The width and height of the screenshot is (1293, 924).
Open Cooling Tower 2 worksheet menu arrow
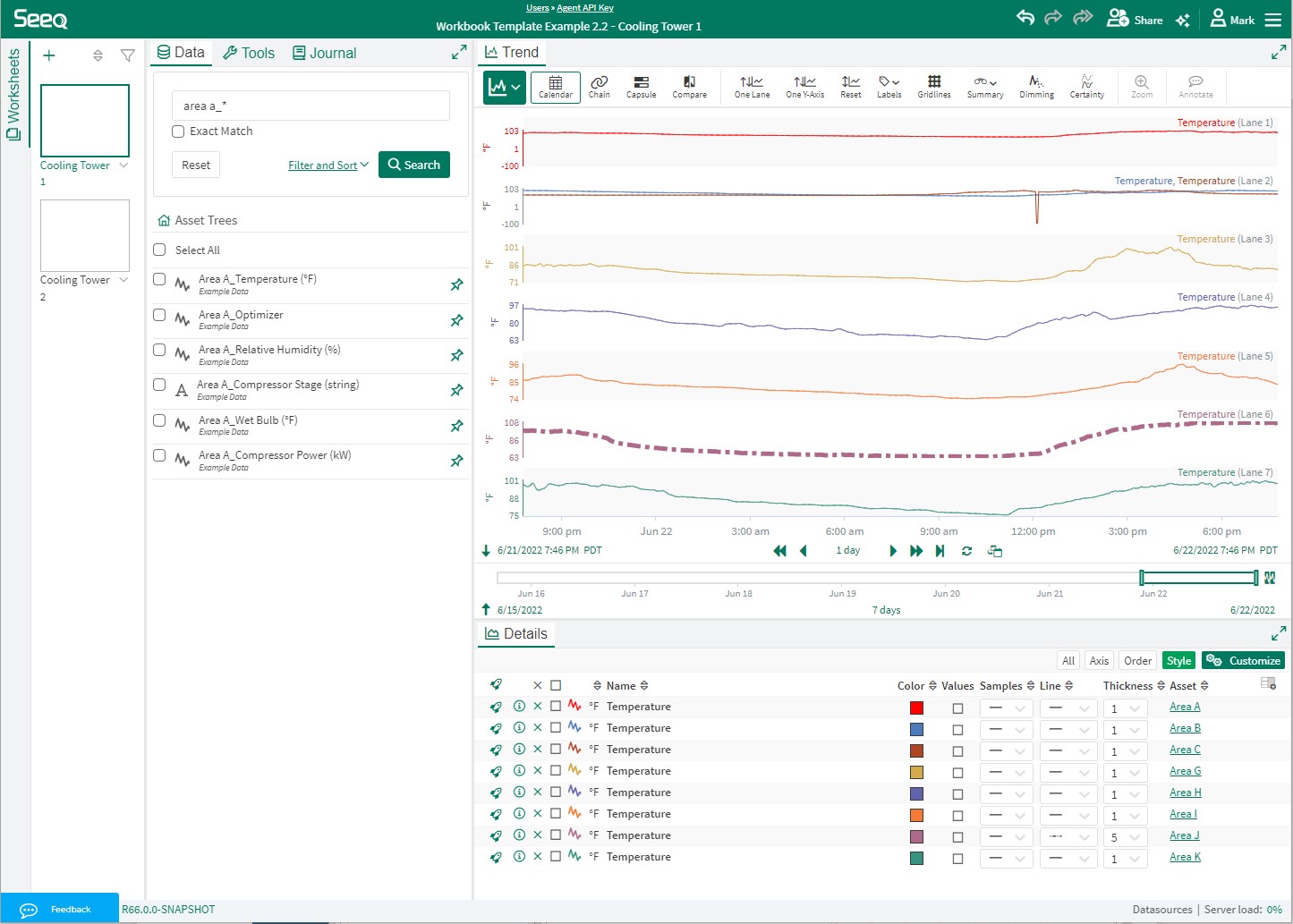(123, 280)
